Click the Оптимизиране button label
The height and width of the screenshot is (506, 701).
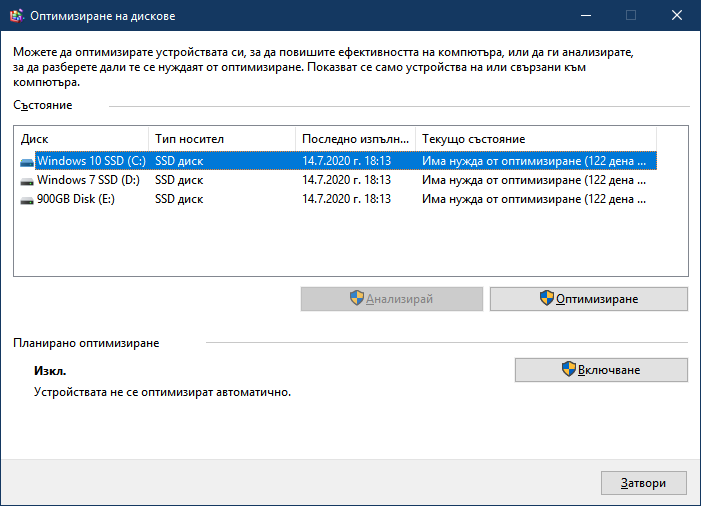tap(597, 299)
